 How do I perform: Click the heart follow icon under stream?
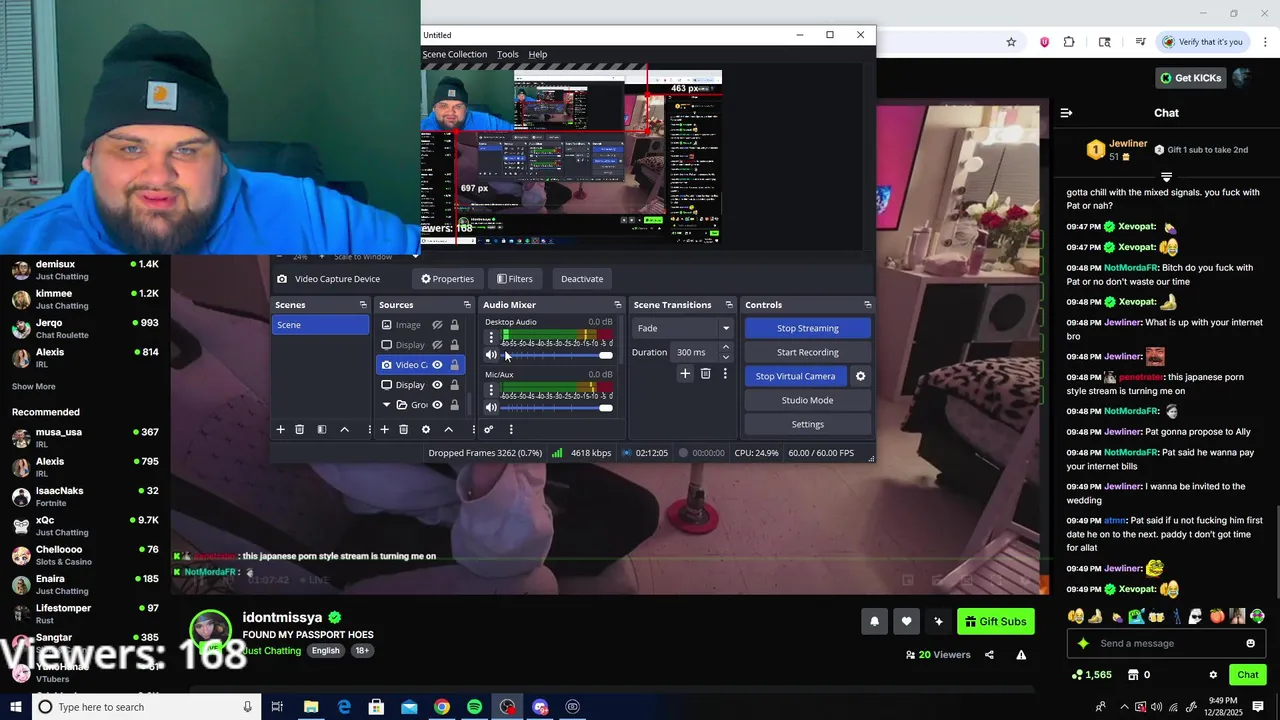click(x=906, y=622)
